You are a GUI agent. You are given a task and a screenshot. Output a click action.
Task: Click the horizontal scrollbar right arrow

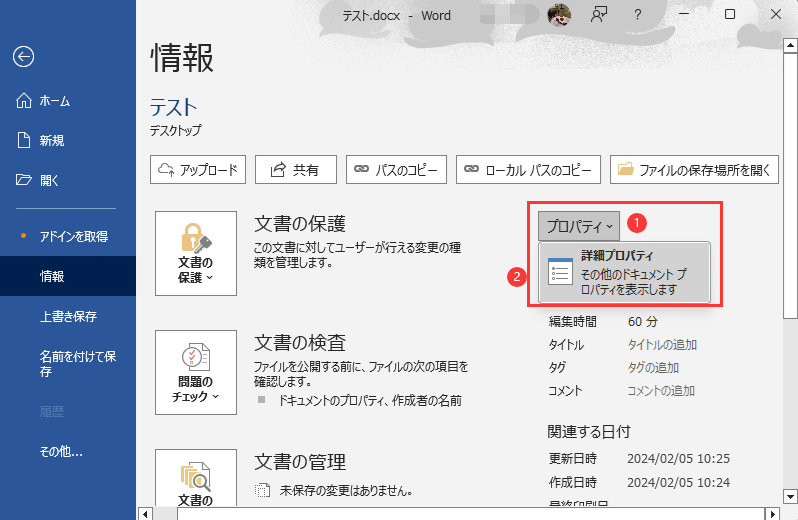coord(773,514)
